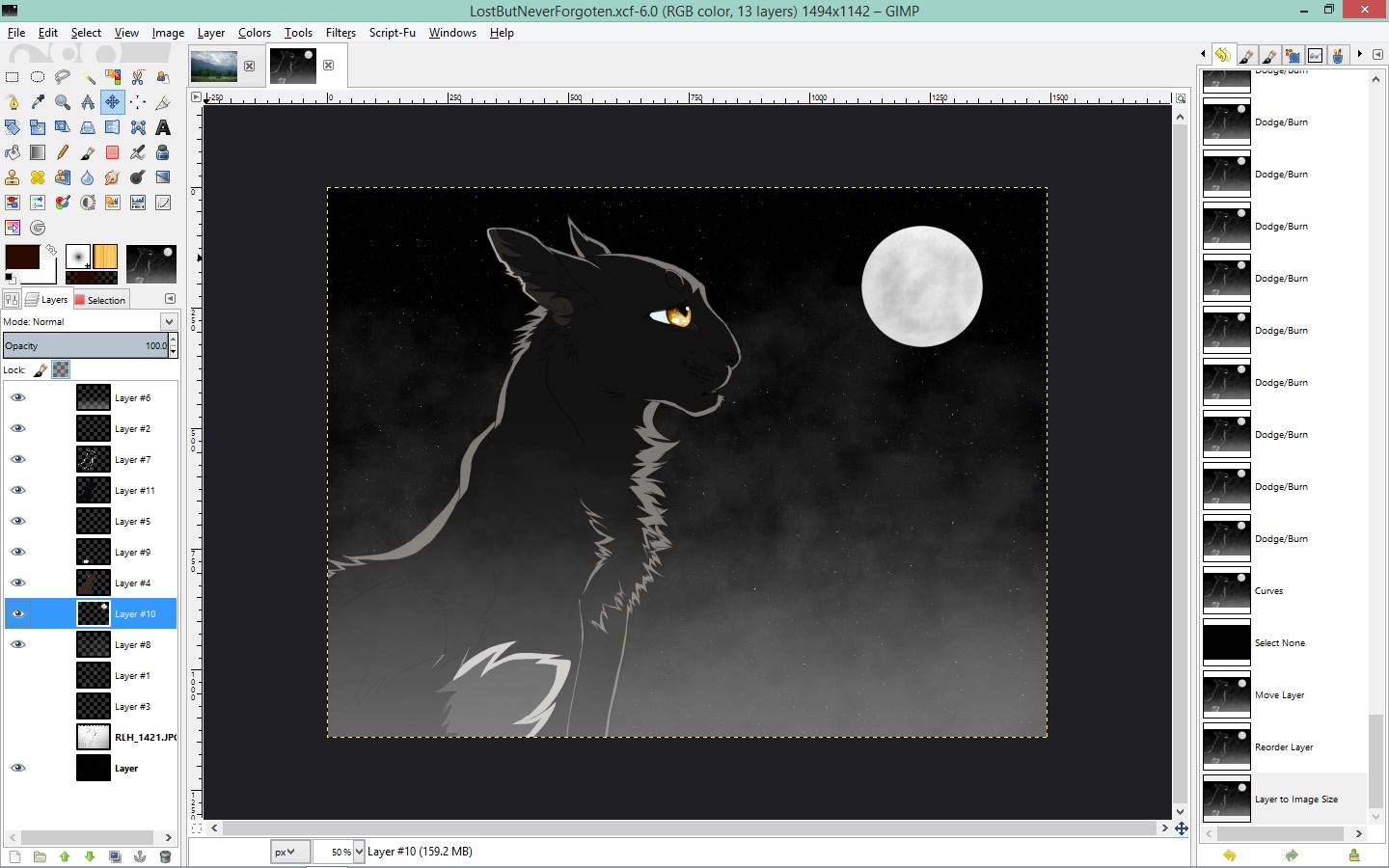This screenshot has height=868, width=1389.
Task: Select the Pencil tool
Action: point(63,152)
